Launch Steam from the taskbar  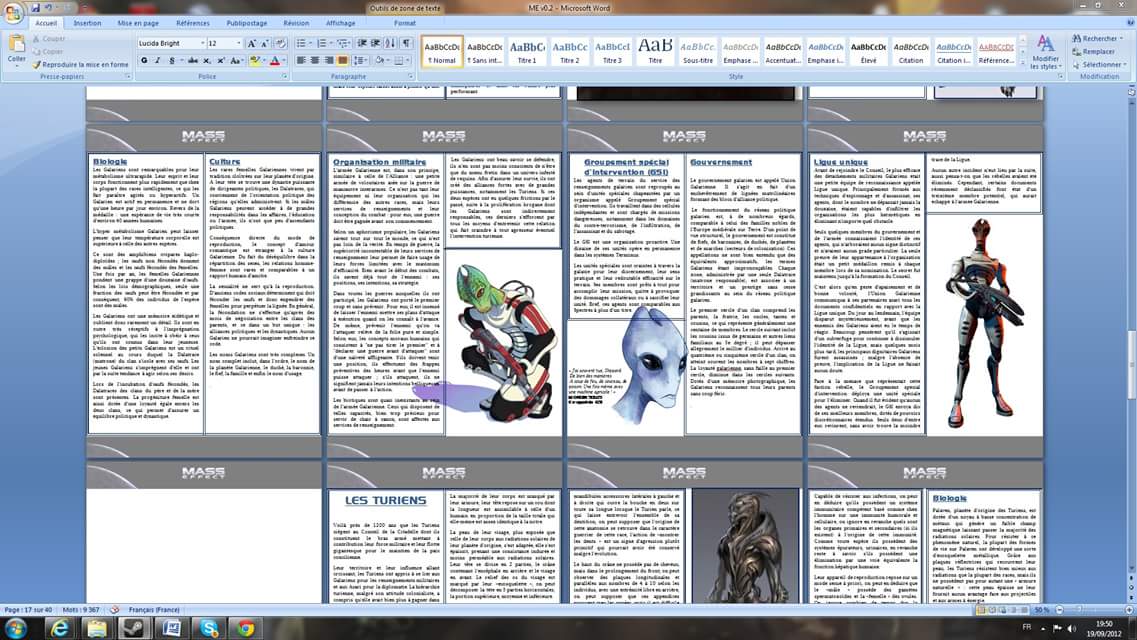pos(132,628)
